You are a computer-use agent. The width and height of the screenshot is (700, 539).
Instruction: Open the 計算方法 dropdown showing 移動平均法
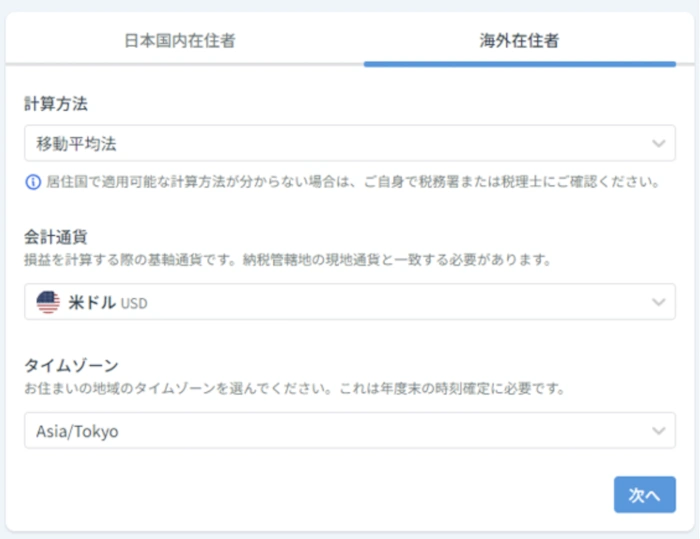tap(350, 143)
